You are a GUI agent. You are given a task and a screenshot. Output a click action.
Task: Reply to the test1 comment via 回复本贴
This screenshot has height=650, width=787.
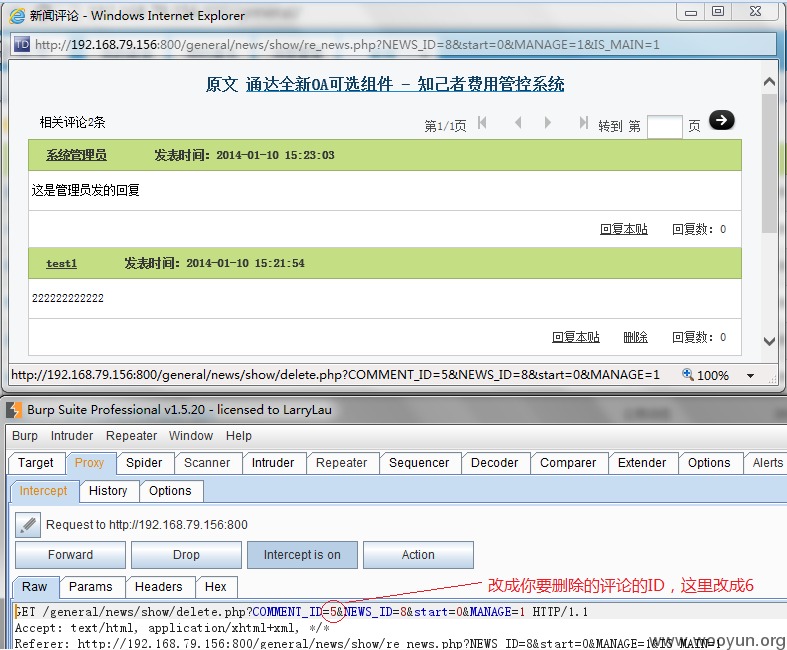point(576,337)
